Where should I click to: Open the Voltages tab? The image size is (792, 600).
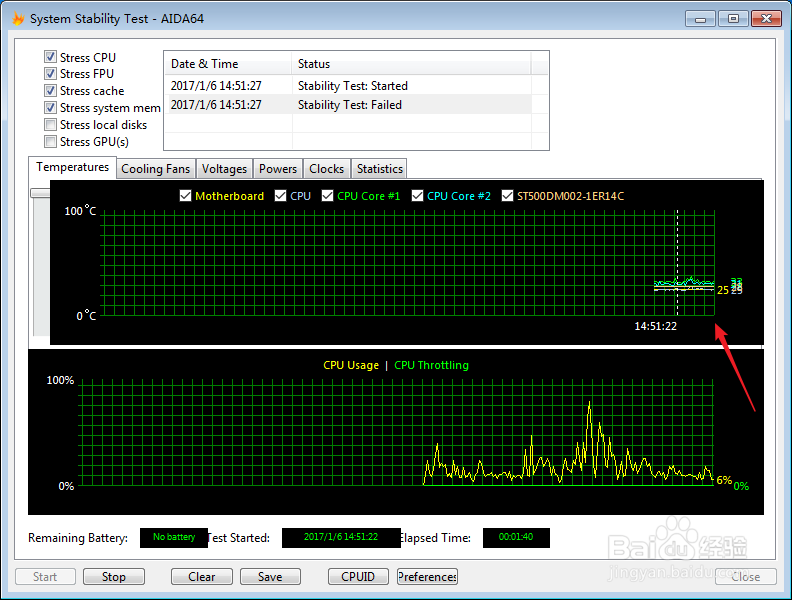click(223, 169)
